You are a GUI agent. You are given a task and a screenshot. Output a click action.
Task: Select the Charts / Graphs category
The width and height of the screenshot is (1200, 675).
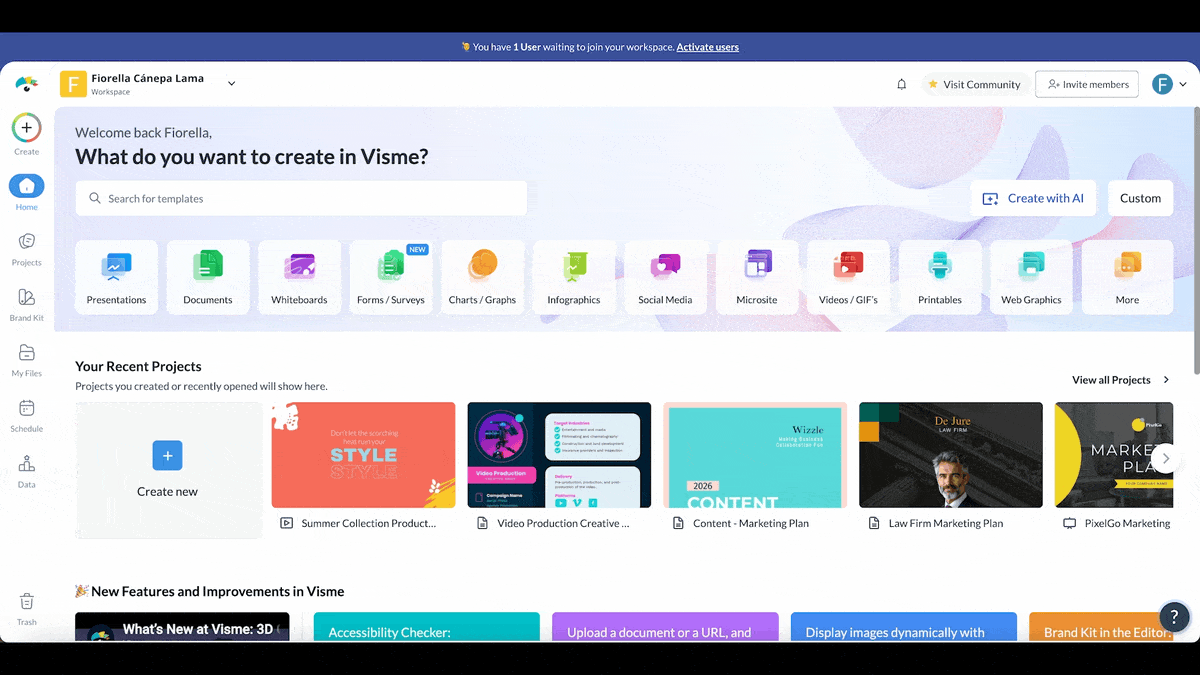pyautogui.click(x=482, y=277)
